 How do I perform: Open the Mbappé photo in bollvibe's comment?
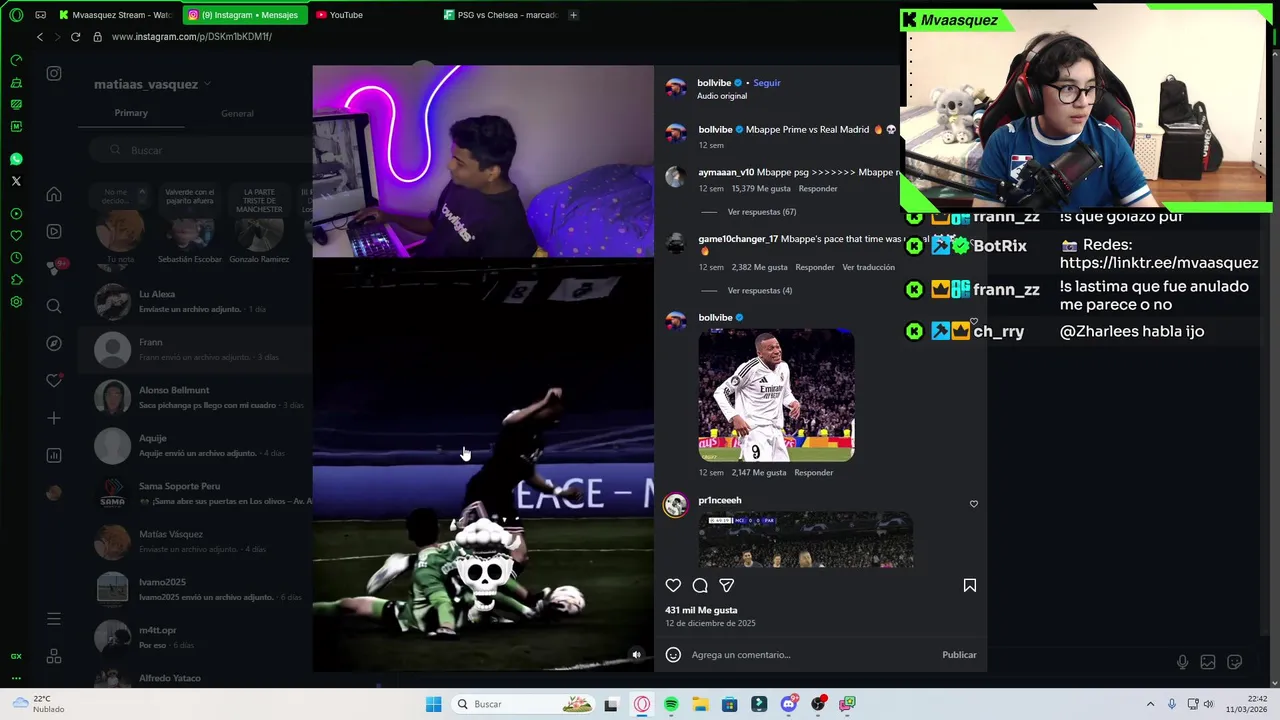point(776,395)
